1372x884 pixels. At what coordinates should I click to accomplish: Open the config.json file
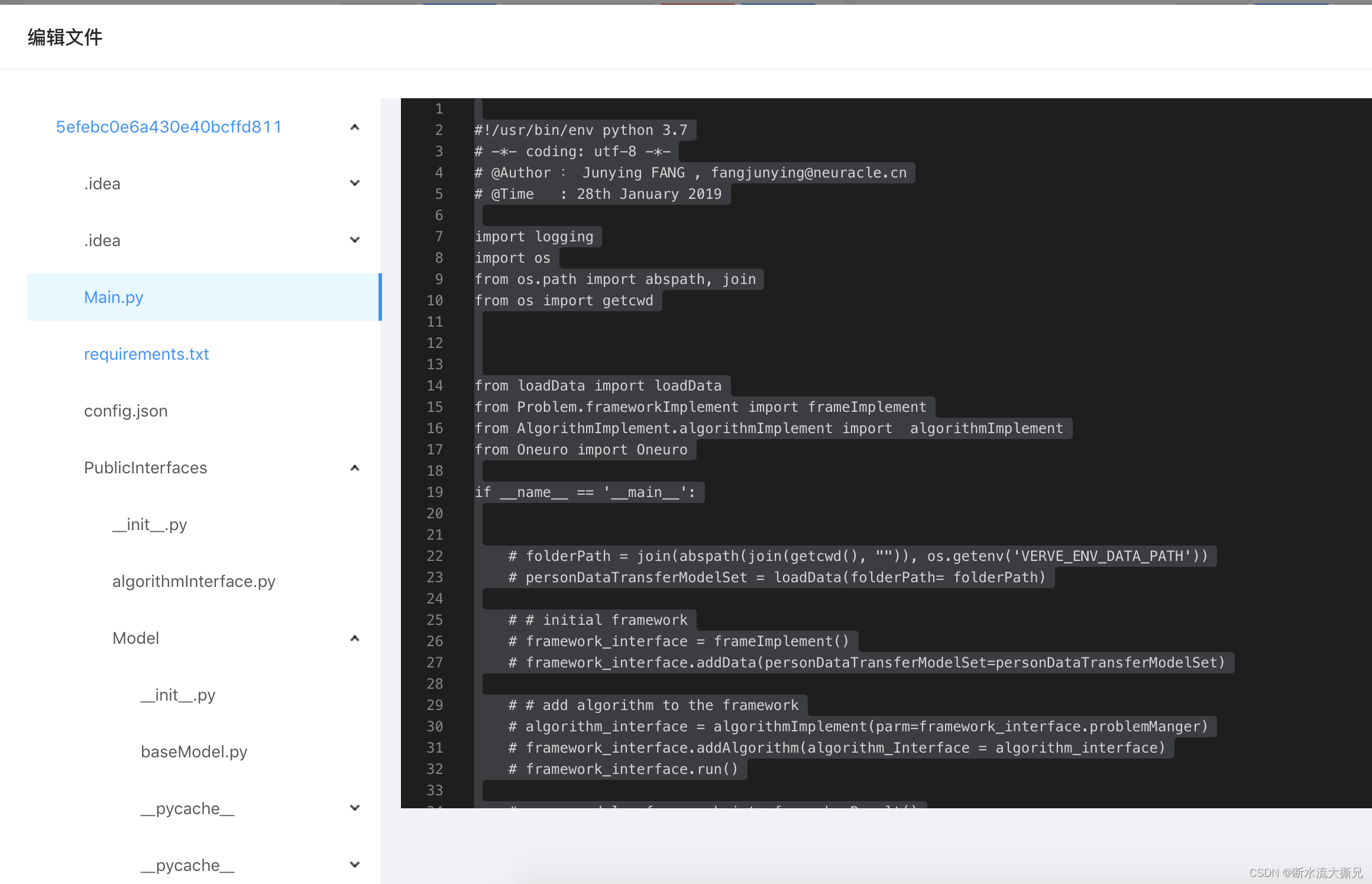(126, 410)
